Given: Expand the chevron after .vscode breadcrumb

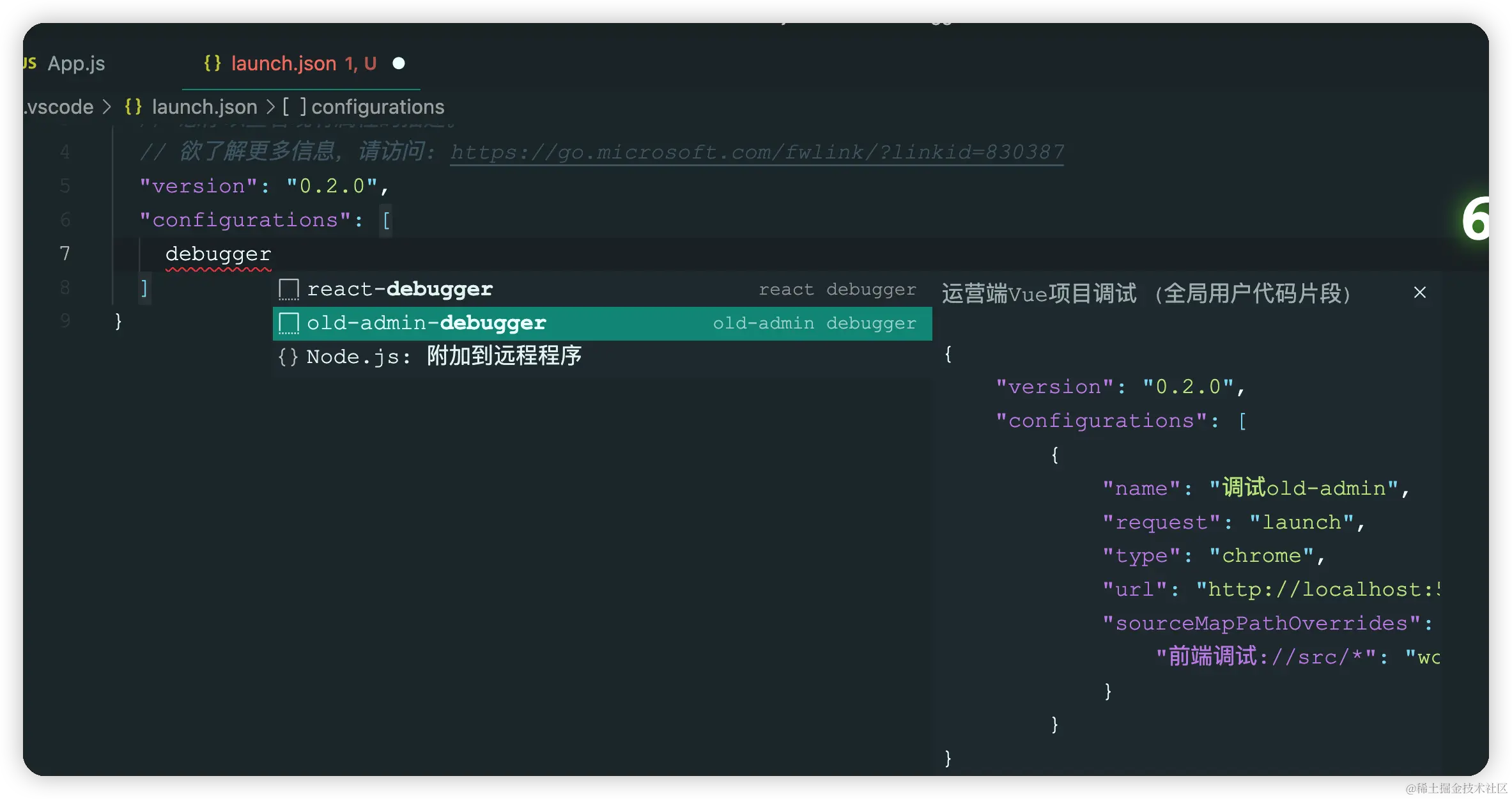Looking at the screenshot, I should tap(107, 107).
